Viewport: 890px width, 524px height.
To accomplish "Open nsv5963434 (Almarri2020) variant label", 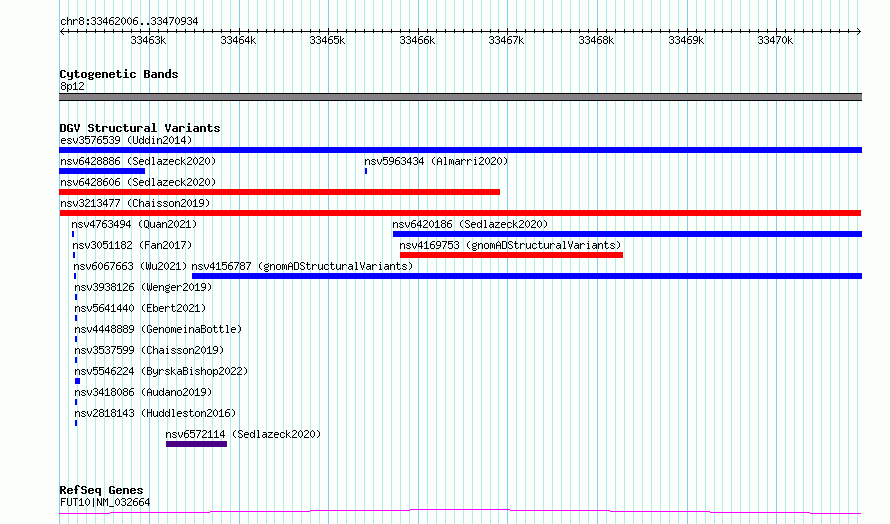I will 436,161.
